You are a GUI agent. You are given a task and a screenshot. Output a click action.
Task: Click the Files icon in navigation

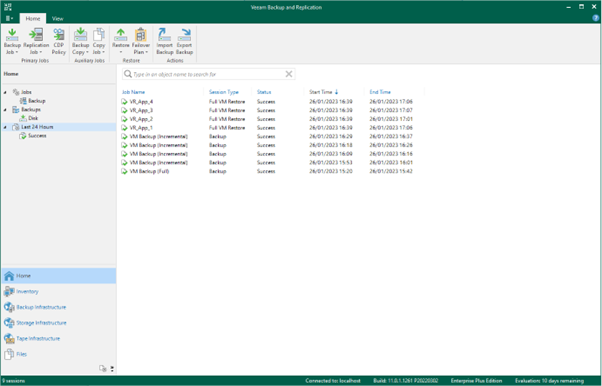click(x=9, y=354)
